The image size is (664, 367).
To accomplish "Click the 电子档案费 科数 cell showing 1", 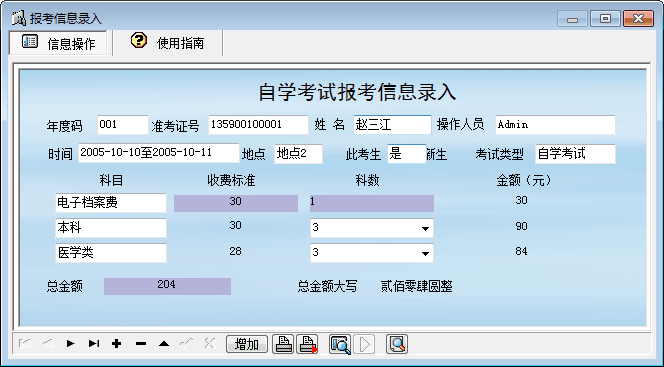I will 372,203.
